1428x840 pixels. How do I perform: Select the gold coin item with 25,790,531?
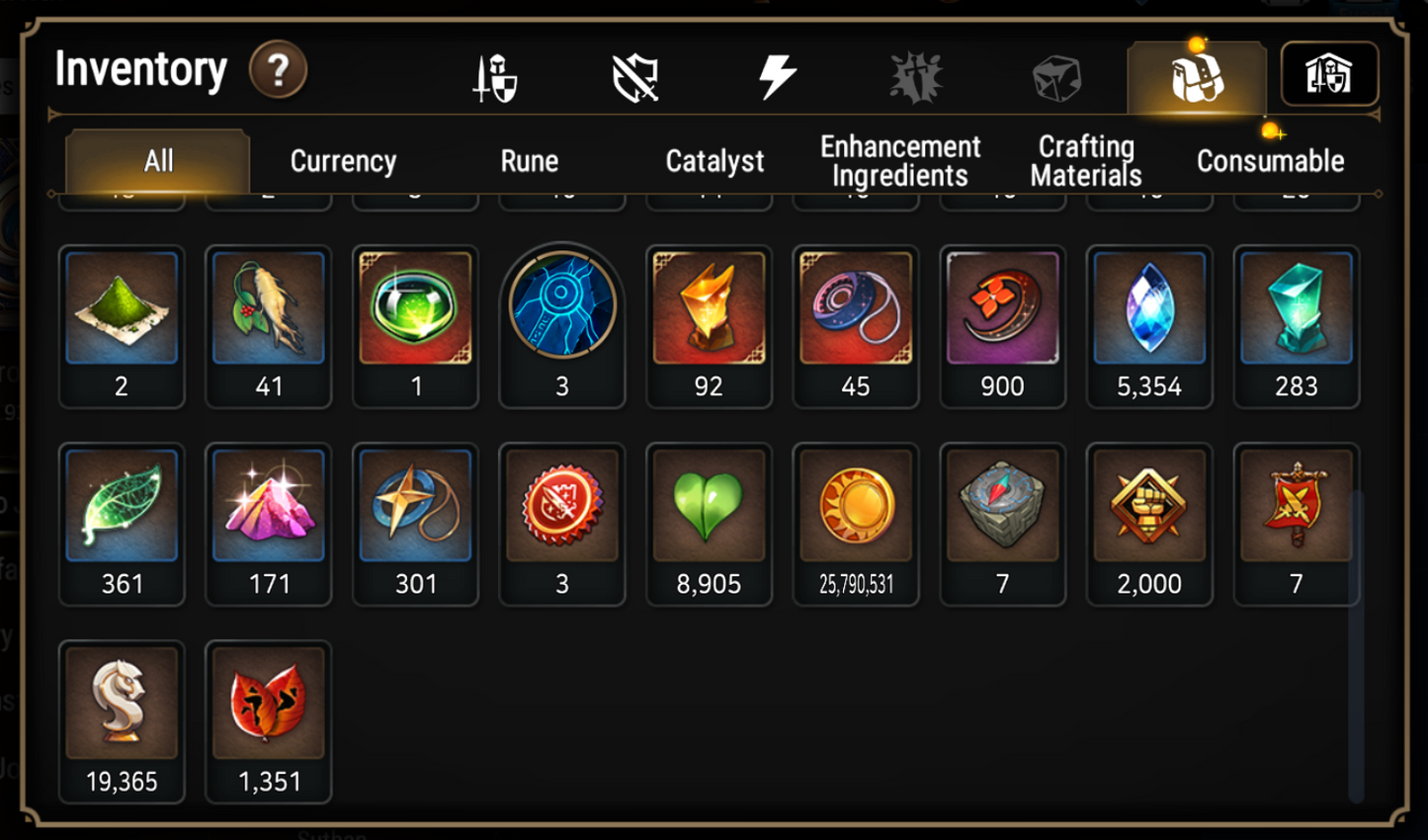[x=856, y=524]
